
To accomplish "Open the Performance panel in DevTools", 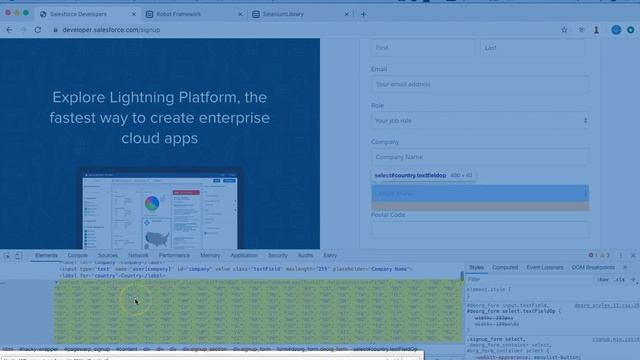I will (174, 256).
